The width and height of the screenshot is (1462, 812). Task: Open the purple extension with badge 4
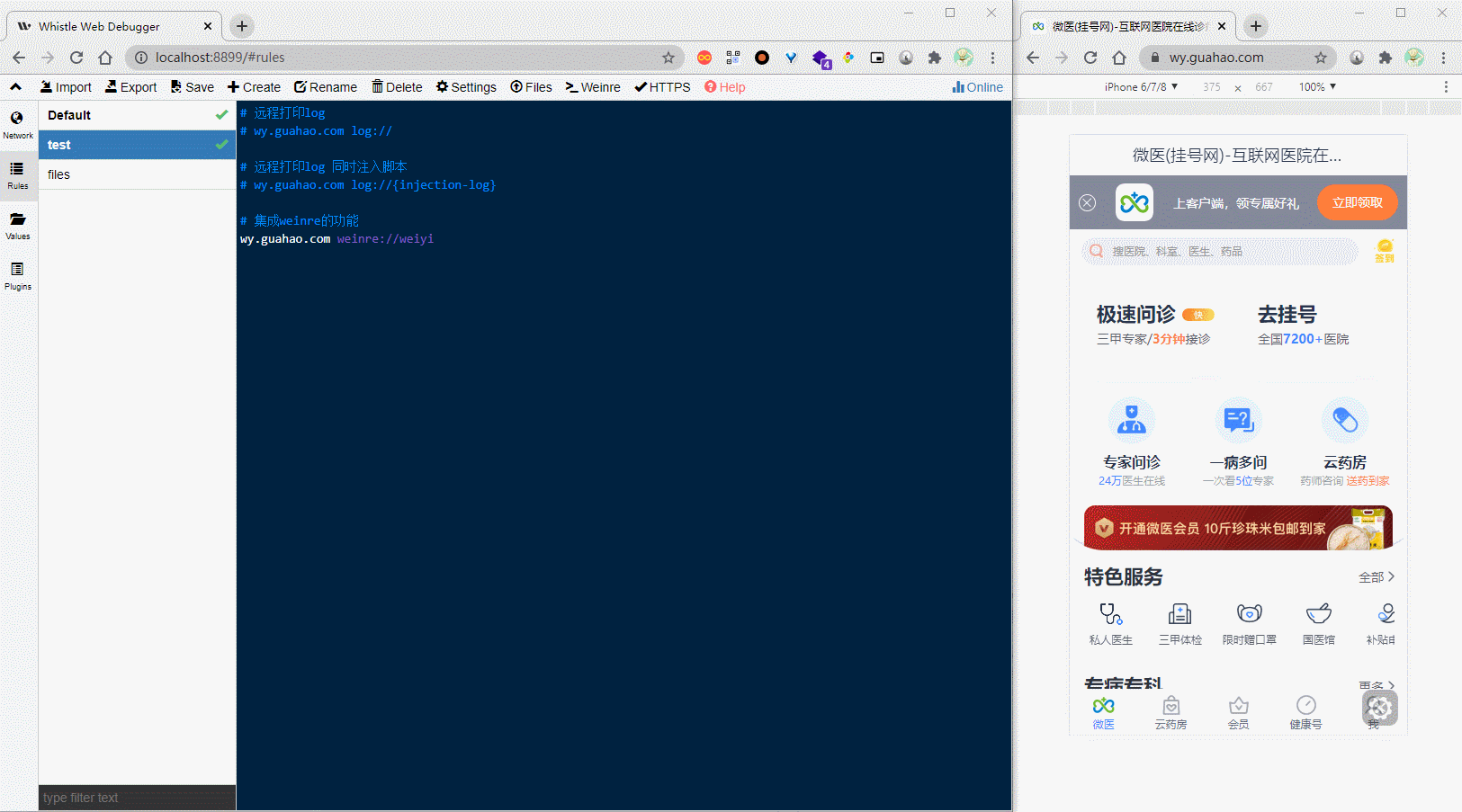point(821,58)
